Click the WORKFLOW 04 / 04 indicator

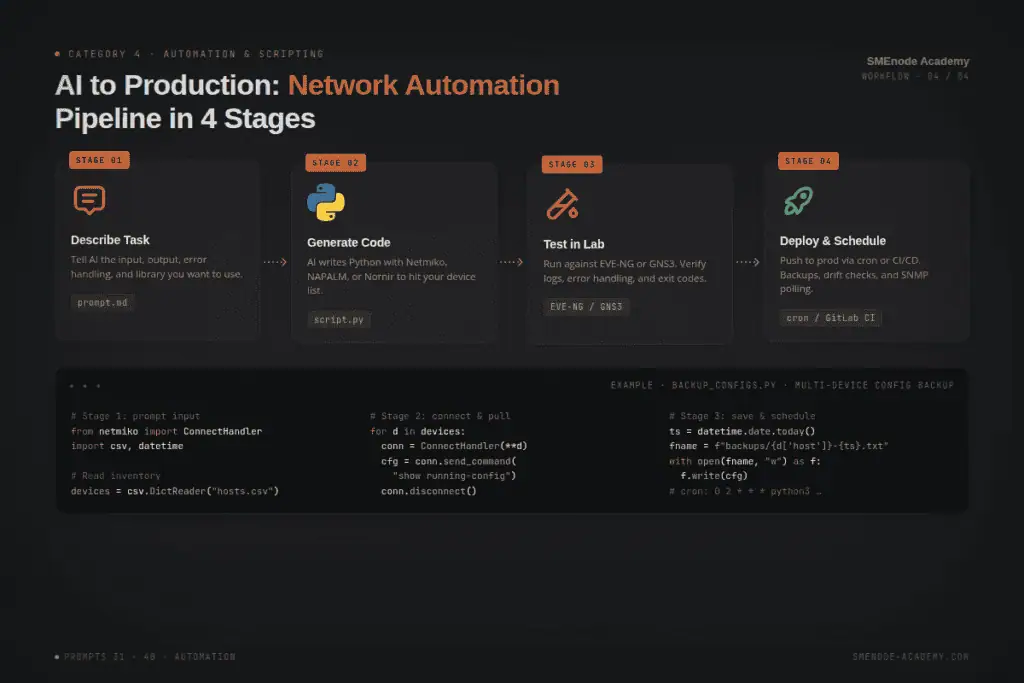pos(915,76)
